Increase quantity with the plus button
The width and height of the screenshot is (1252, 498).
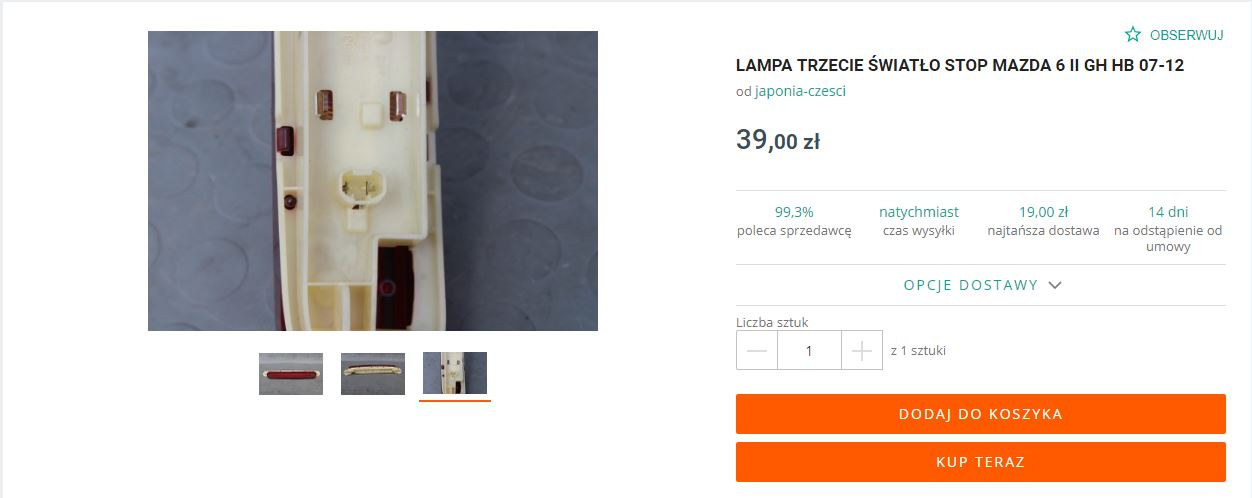[862, 350]
